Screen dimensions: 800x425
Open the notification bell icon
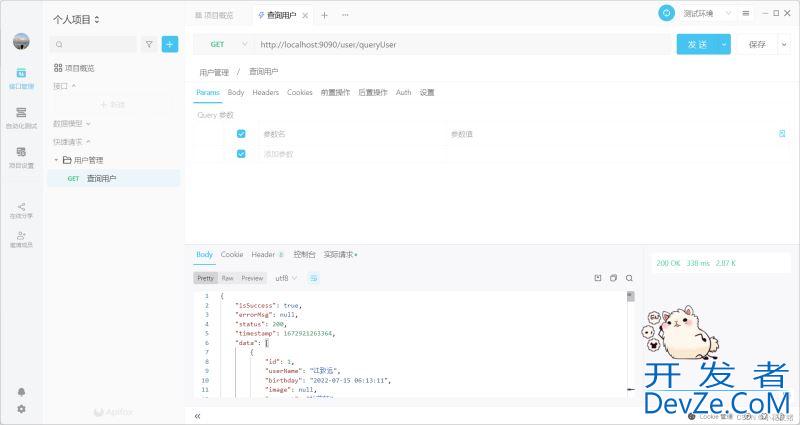click(x=21, y=392)
